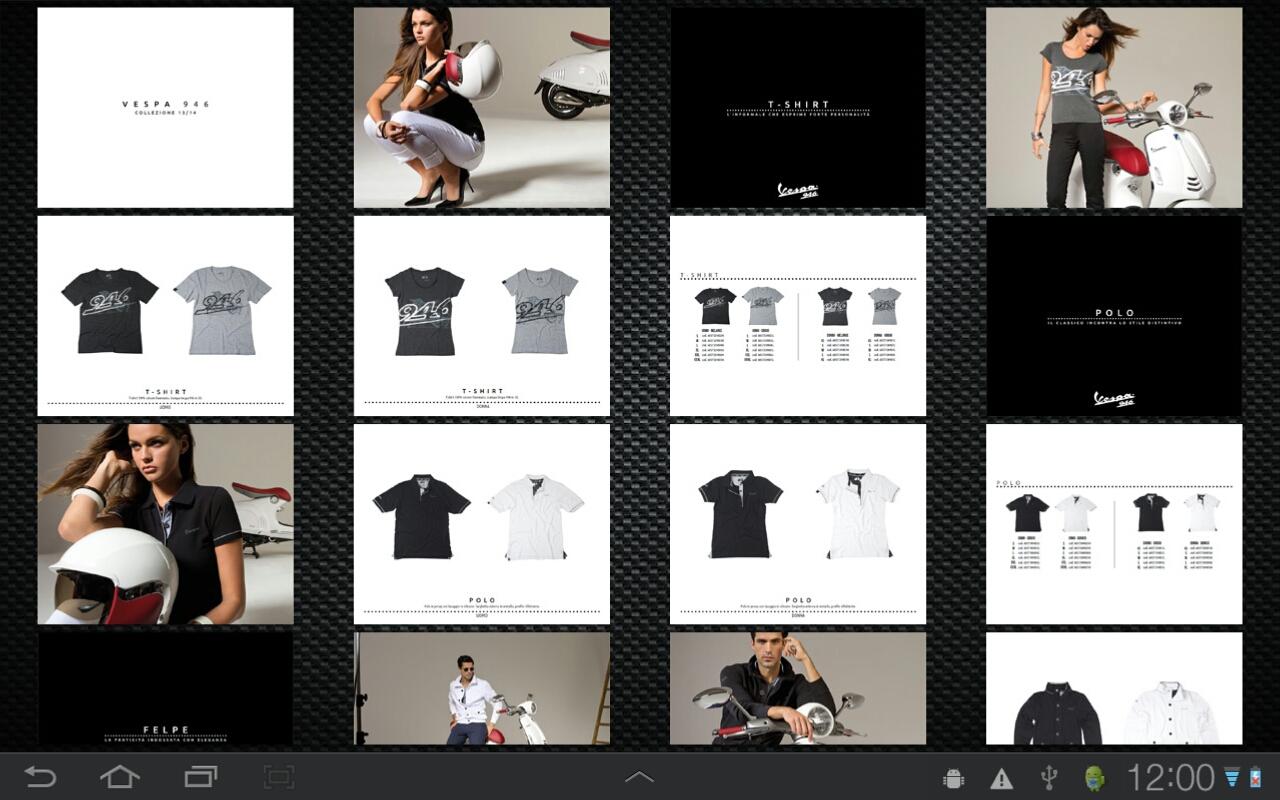1280x800 pixels.
Task: Open the men's polo (UOMO) product page
Action: click(482, 524)
